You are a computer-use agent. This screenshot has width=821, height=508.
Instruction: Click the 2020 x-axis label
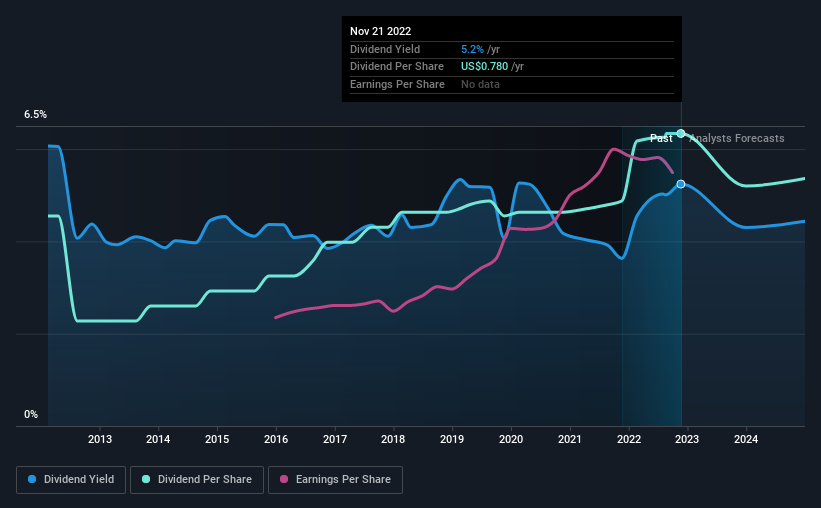pos(511,439)
